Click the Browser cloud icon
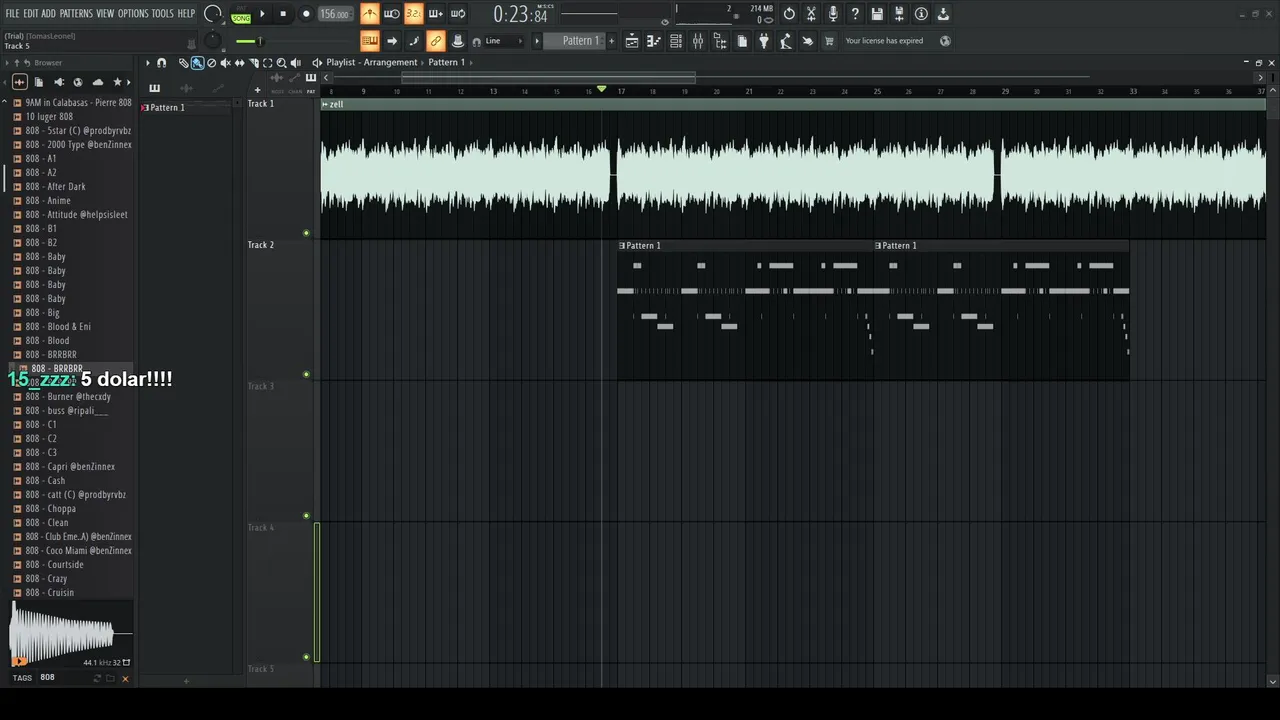Screen dimensions: 1280x720 tap(97, 82)
